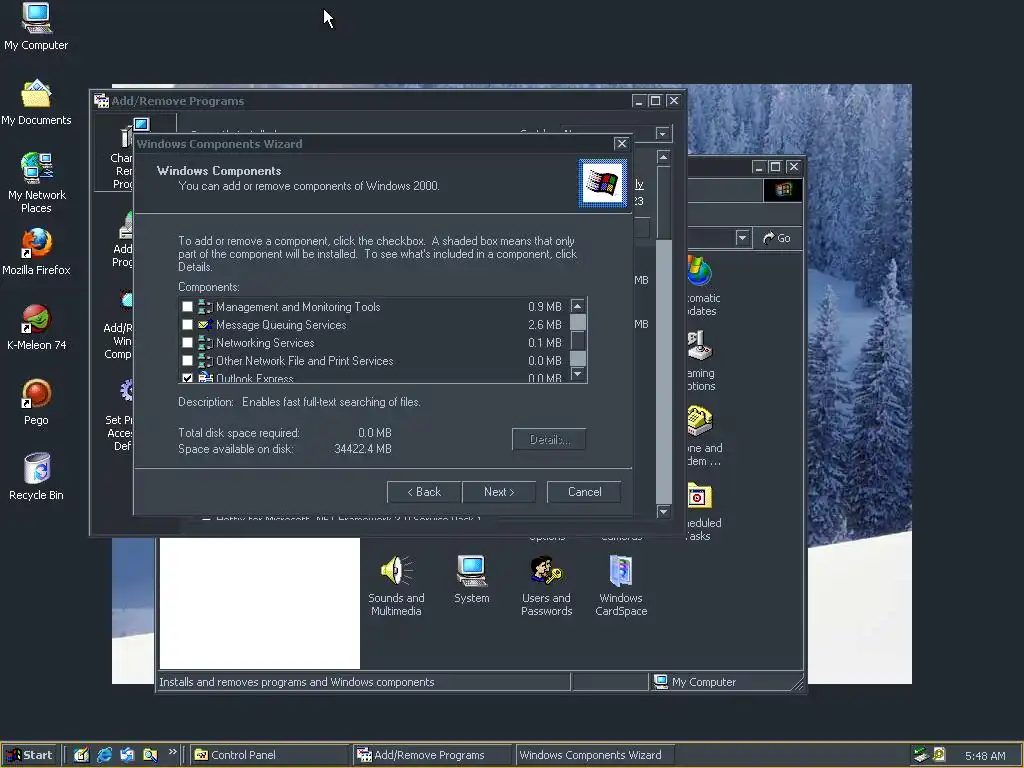1024x768 pixels.
Task: Open Sounds and Multimedia in Control Panel
Action: click(396, 585)
